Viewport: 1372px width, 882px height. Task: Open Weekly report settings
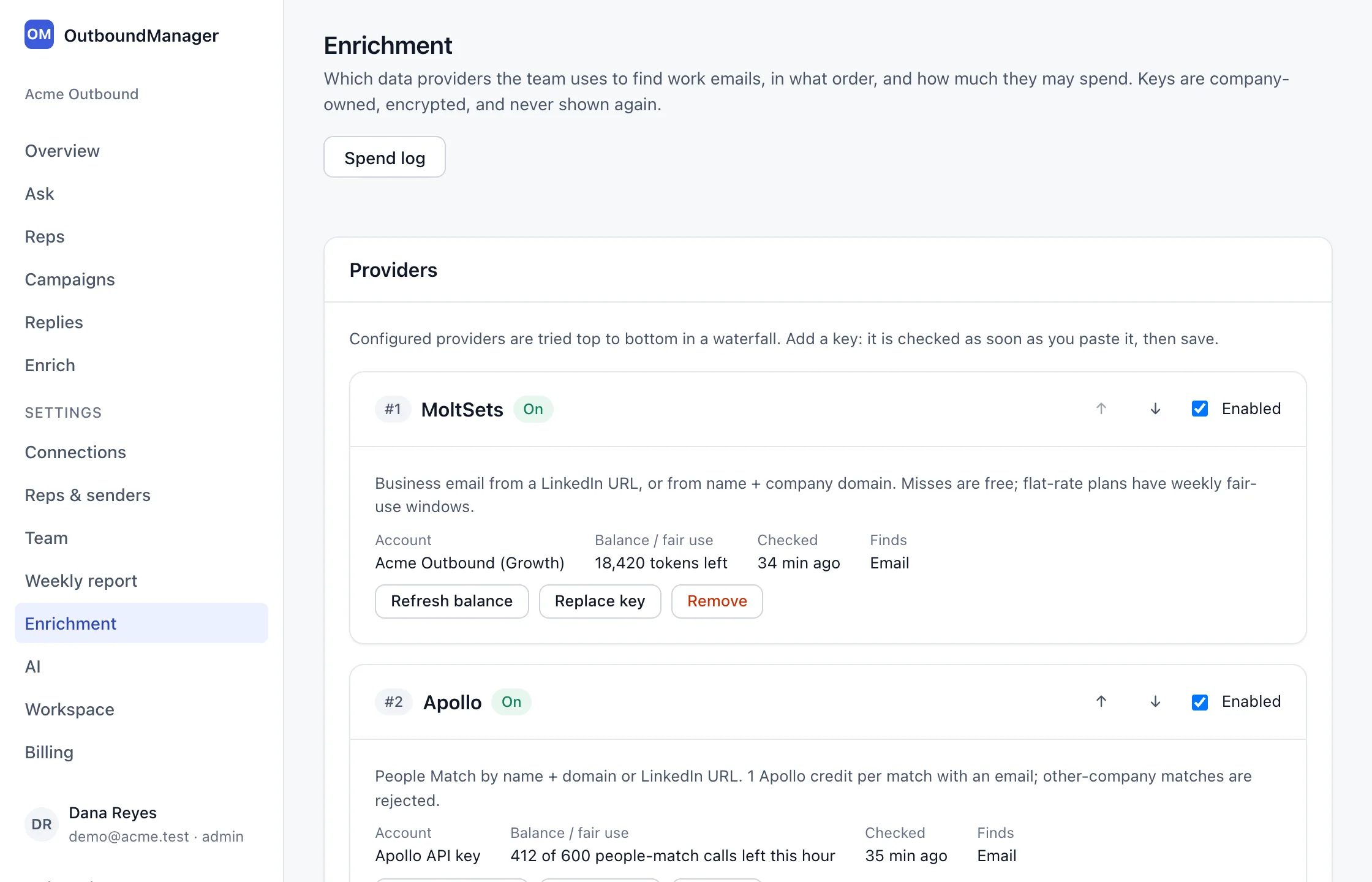141,581
